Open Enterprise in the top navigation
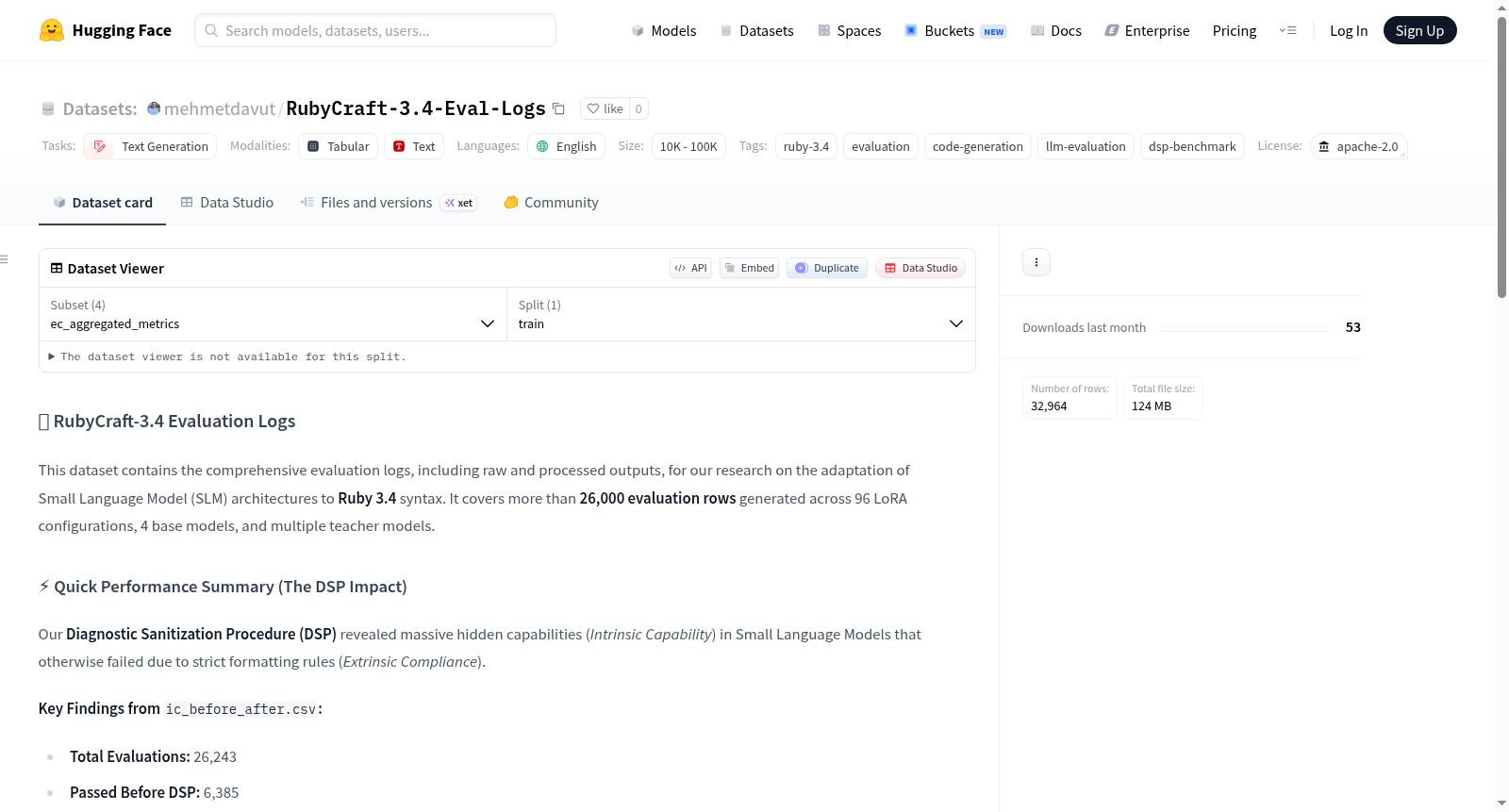This screenshot has height=812, width=1509. tap(1147, 30)
